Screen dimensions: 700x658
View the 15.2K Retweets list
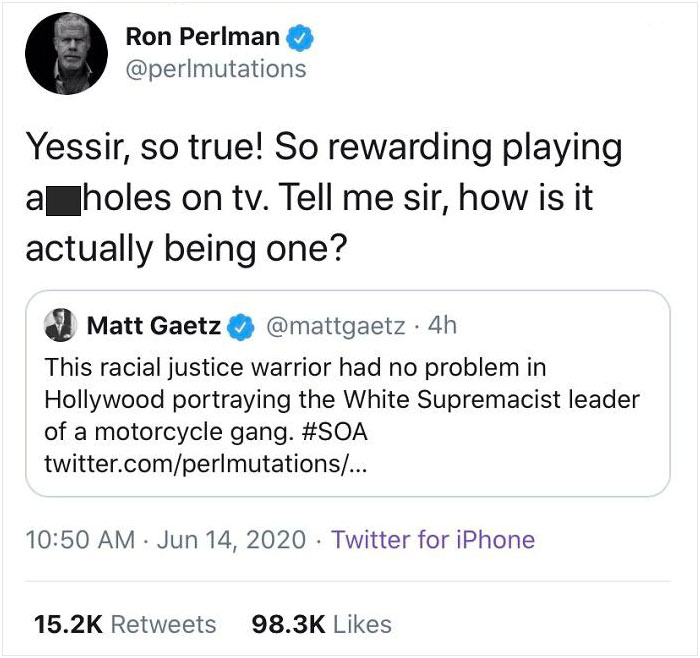point(125,625)
